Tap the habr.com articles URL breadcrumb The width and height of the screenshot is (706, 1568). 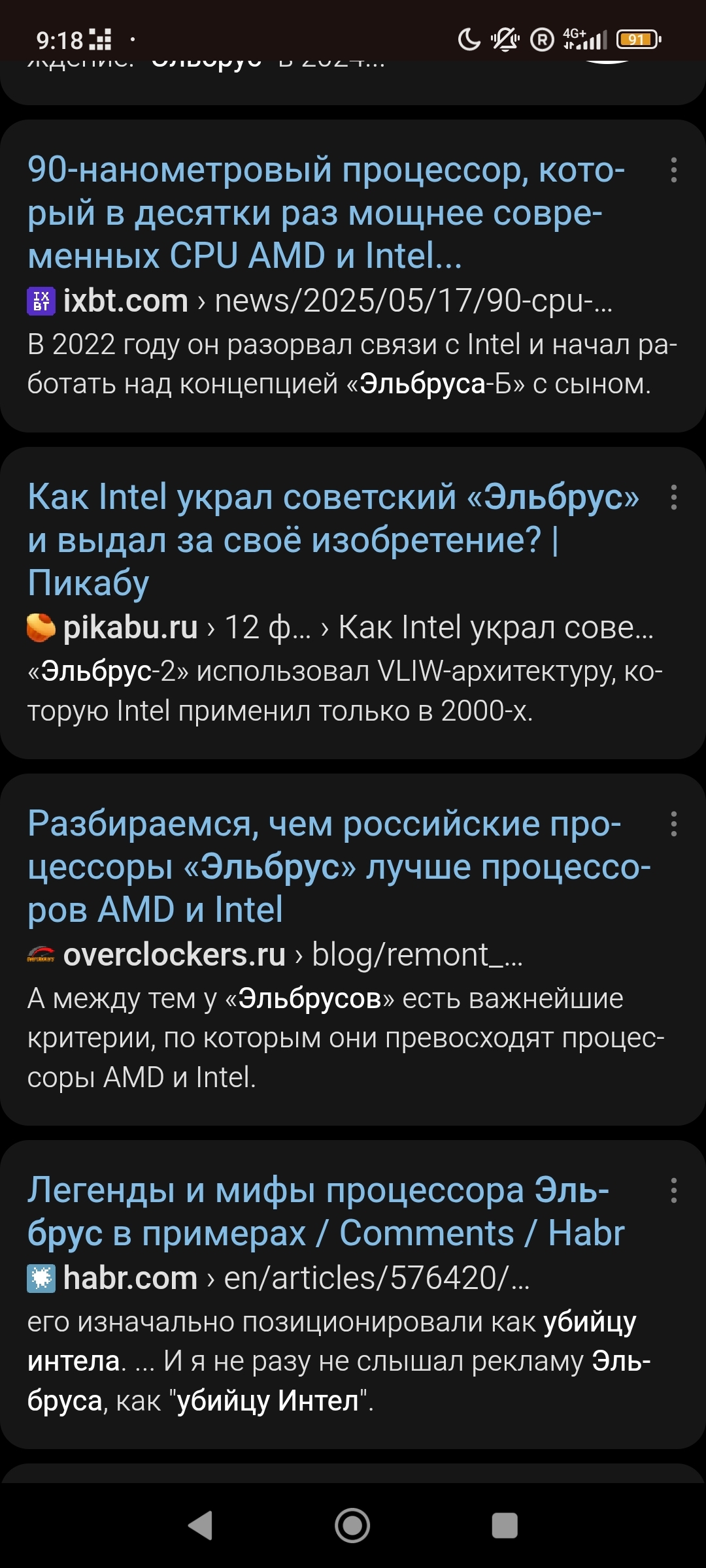[x=376, y=1279]
